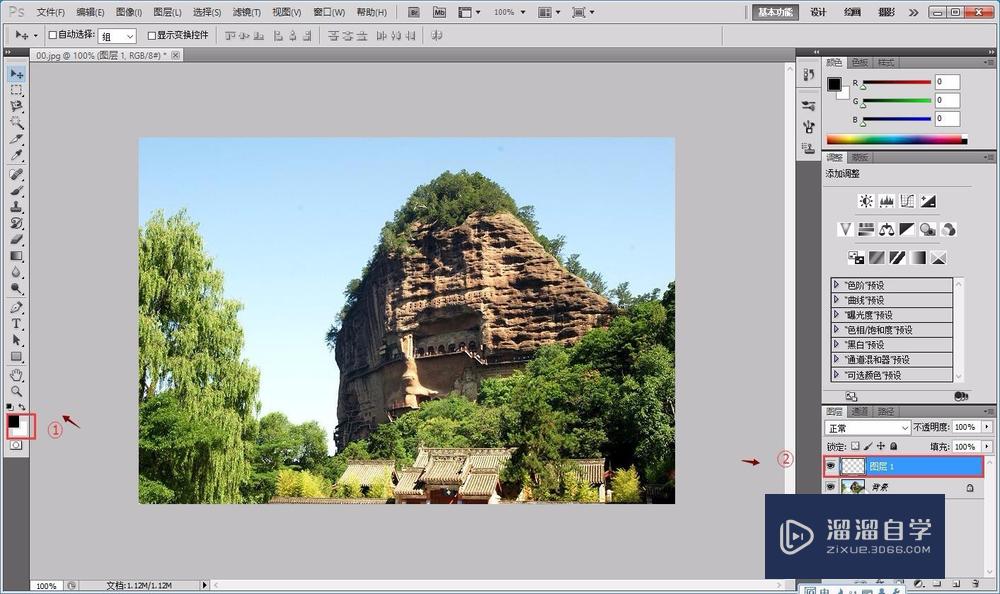Select the Rectangular Marquee tool
Viewport: 1000px width, 594px height.
(x=17, y=91)
